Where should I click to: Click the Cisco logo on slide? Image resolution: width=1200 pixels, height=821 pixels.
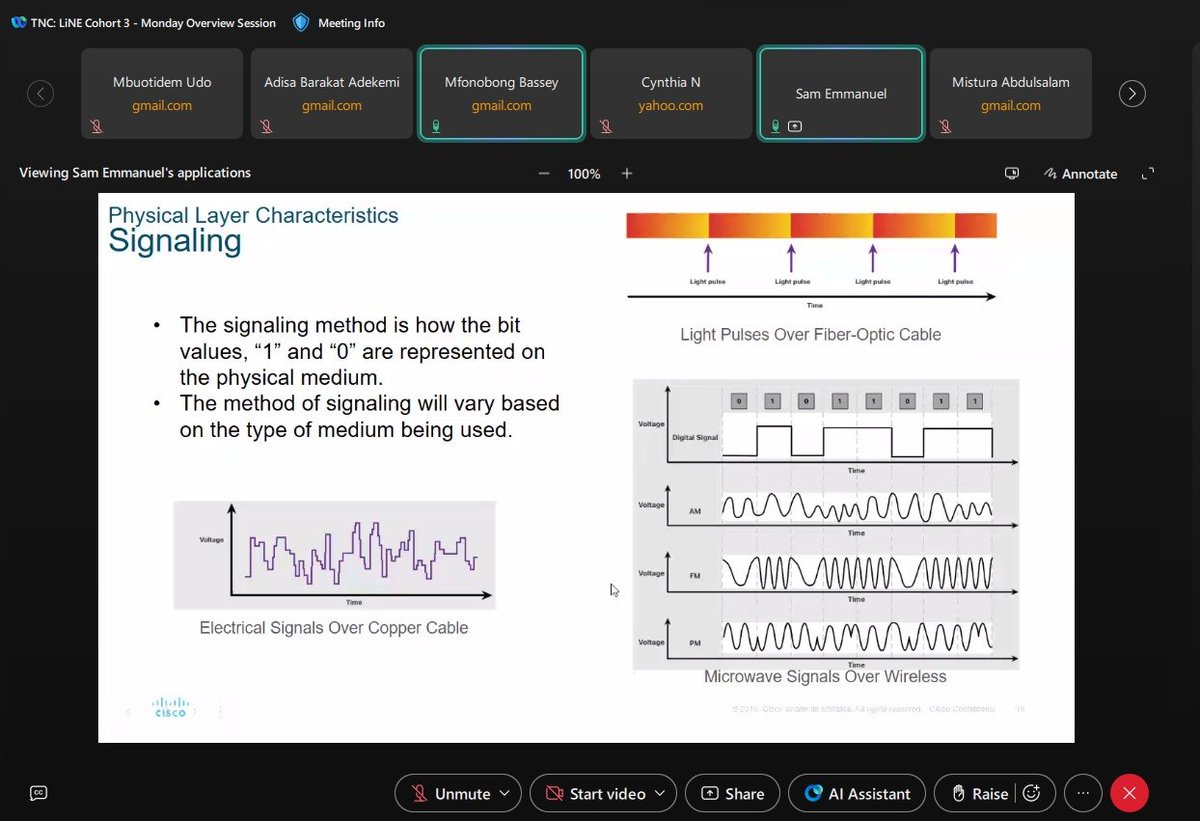click(170, 708)
